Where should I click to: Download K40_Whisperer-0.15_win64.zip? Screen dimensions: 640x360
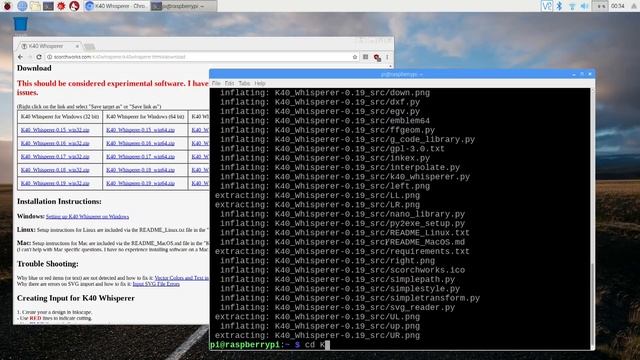click(140, 130)
